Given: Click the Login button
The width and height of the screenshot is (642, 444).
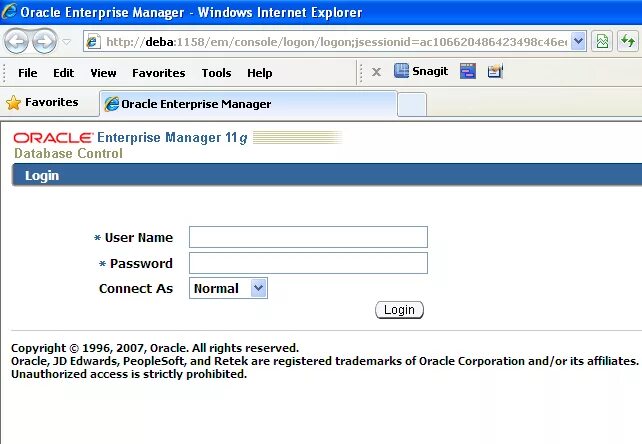Looking at the screenshot, I should (399, 310).
